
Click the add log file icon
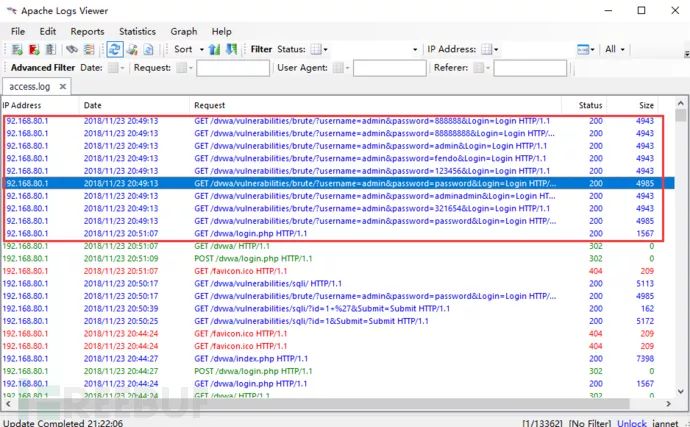(x=17, y=49)
